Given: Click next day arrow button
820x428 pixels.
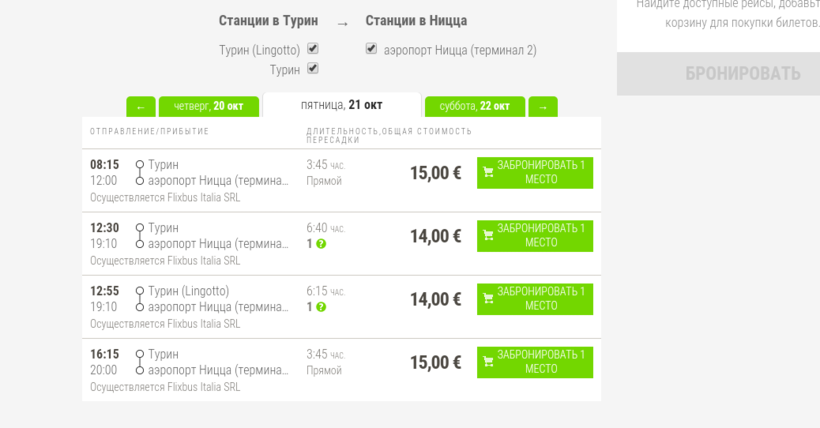Looking at the screenshot, I should [x=543, y=106].
